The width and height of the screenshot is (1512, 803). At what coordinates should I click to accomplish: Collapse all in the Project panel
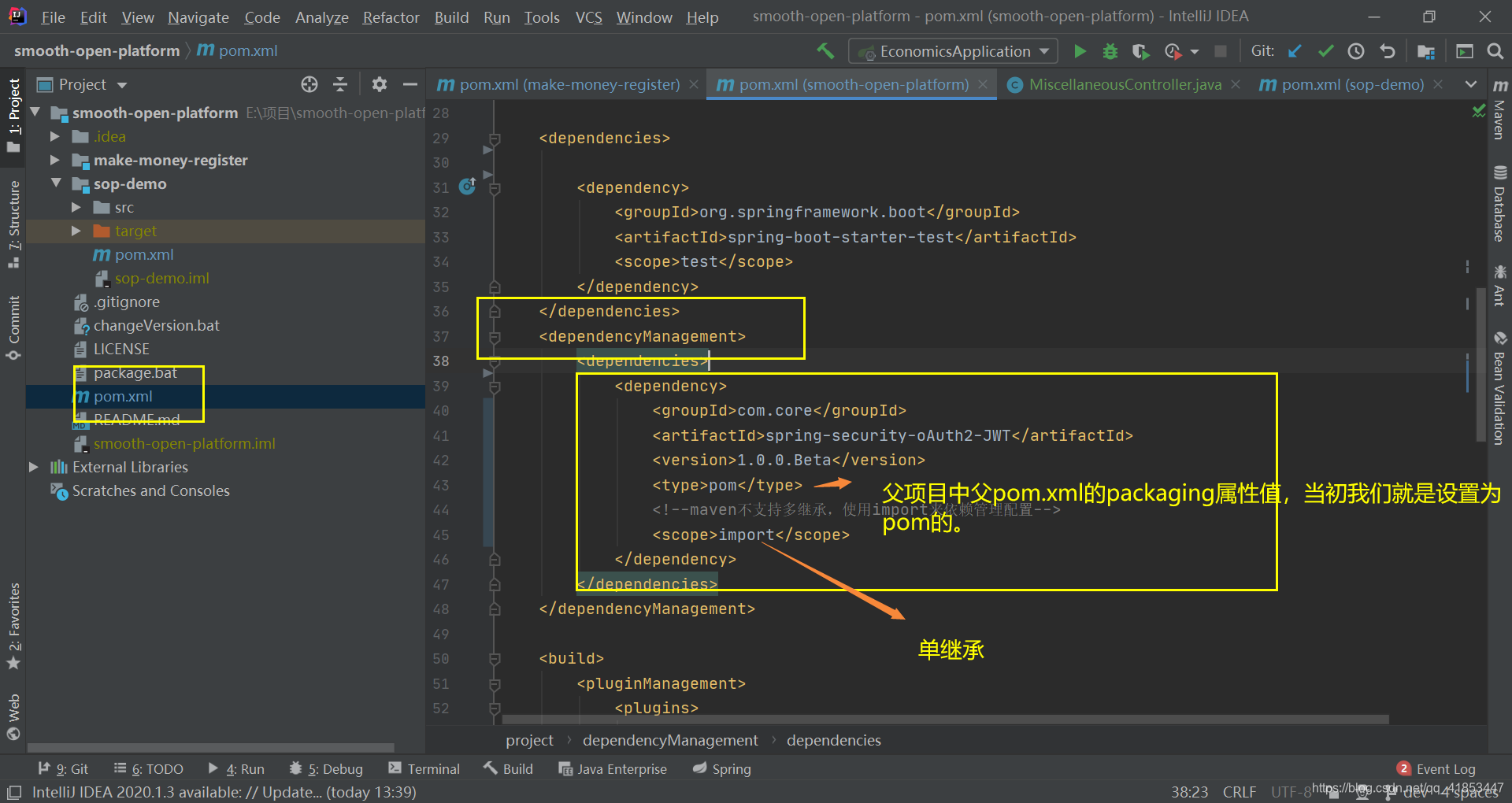click(x=340, y=84)
